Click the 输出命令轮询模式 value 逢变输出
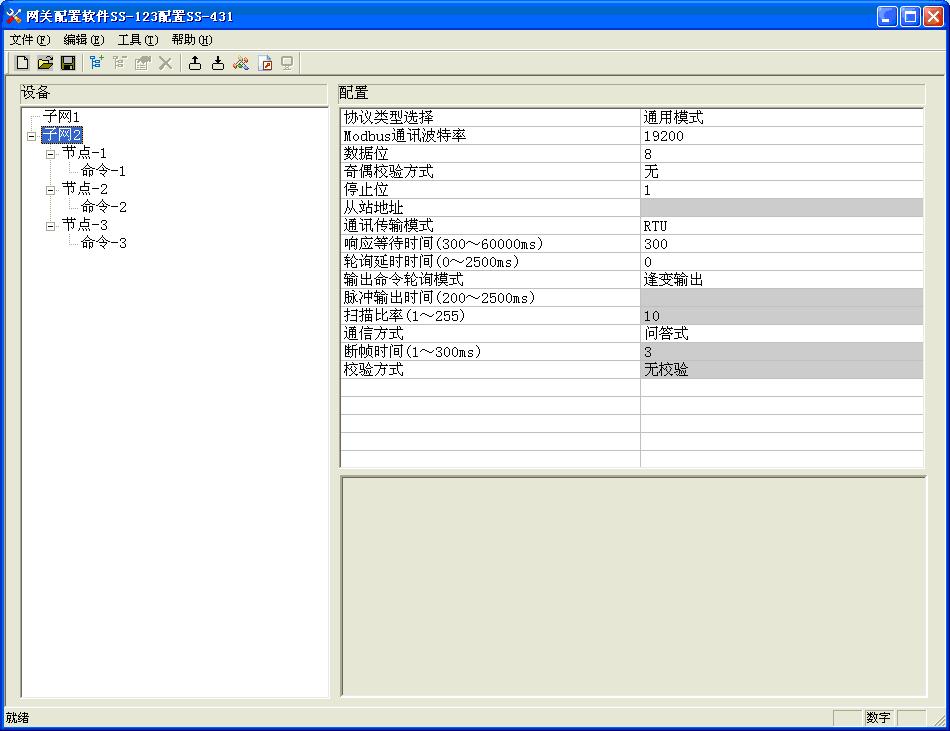Viewport: 950px width, 731px height. tap(673, 280)
